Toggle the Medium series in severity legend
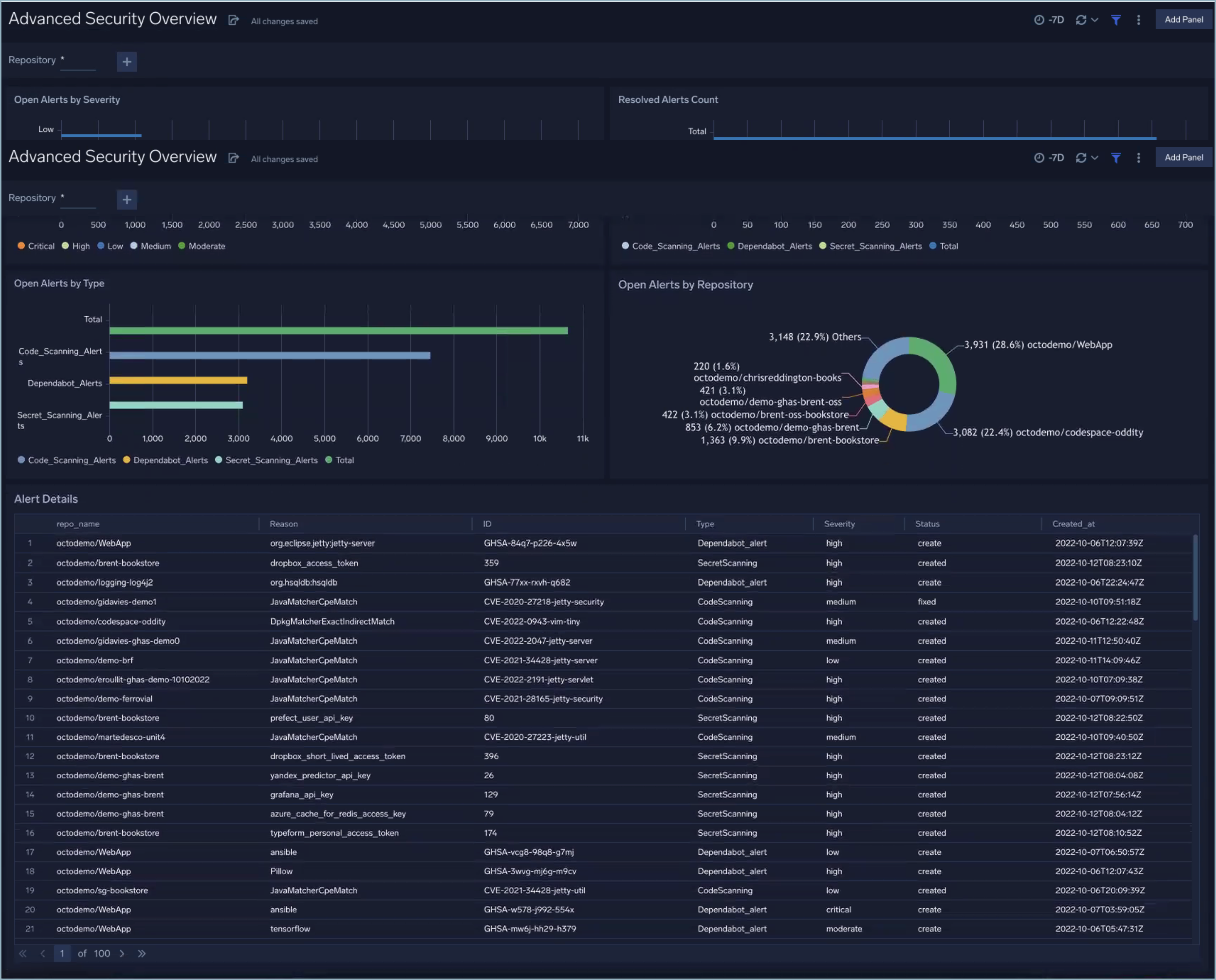1216x980 pixels. [x=151, y=246]
